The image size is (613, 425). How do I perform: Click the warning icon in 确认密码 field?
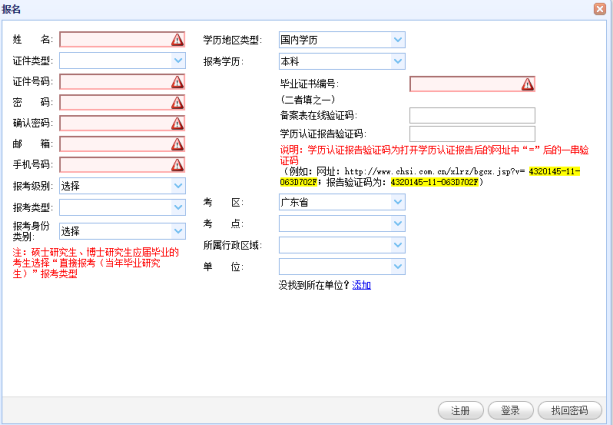[x=177, y=123]
